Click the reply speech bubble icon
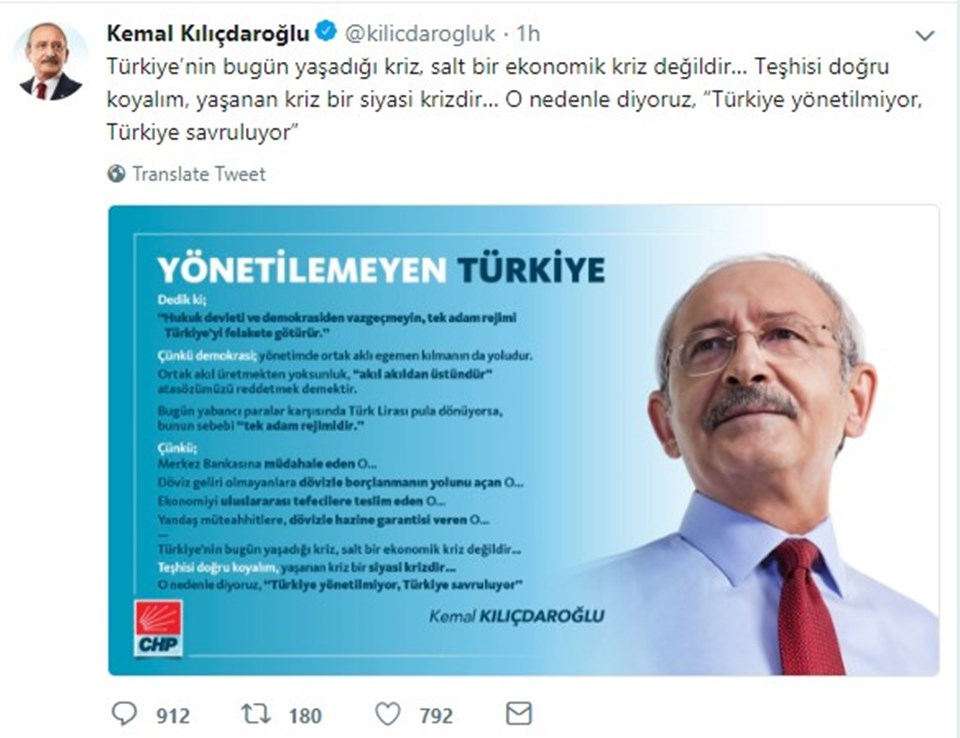 (124, 714)
